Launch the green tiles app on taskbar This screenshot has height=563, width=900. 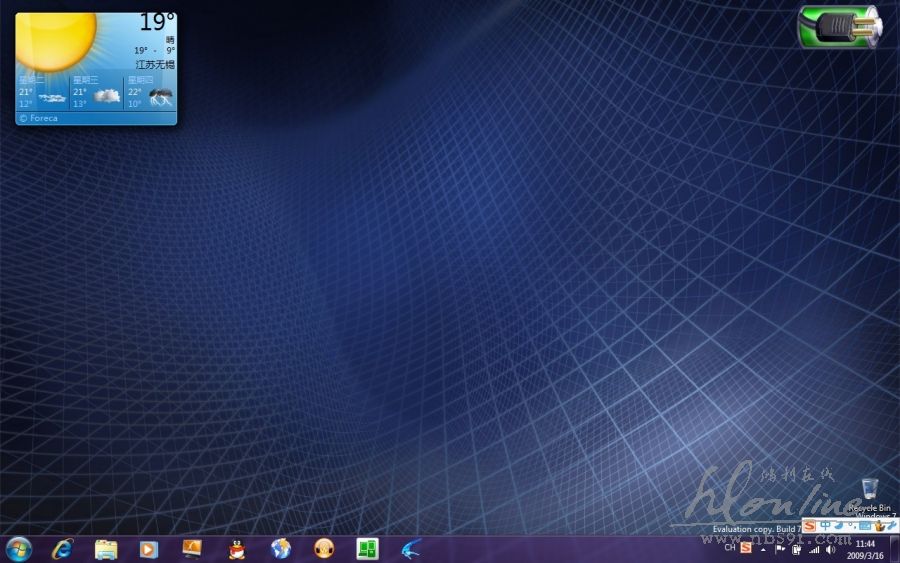tap(368, 548)
